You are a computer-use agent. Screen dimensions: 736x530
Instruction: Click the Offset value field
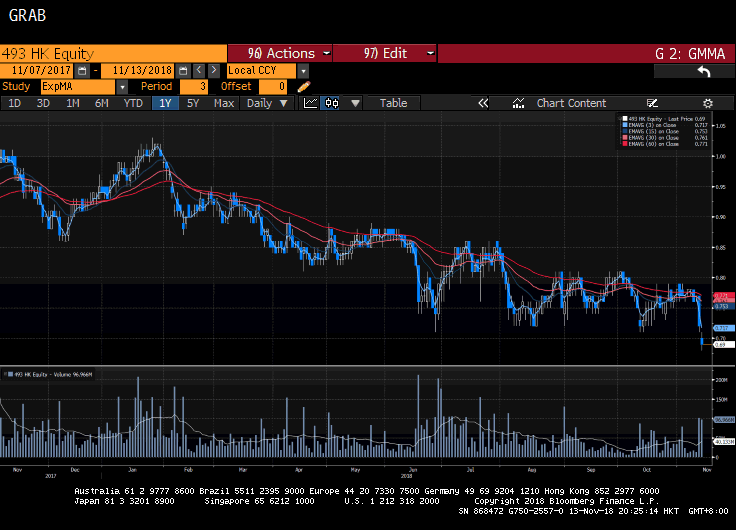pos(273,87)
